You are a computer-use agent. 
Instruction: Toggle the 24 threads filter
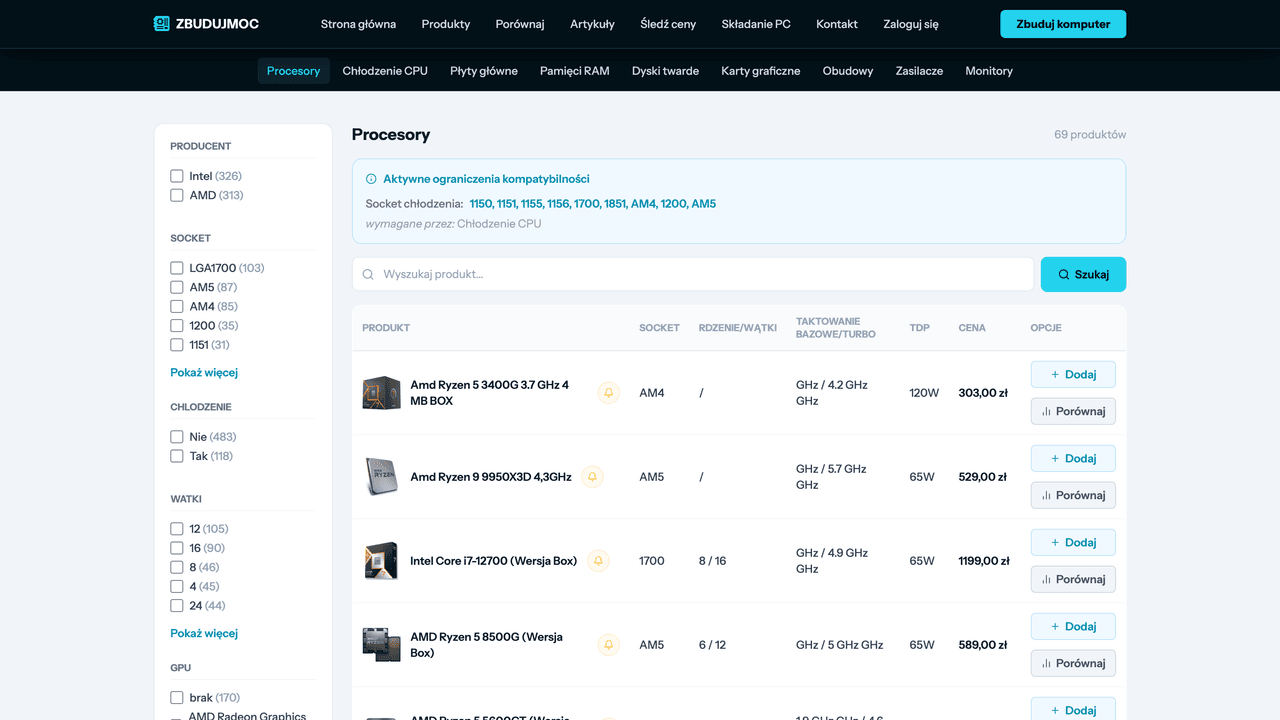(x=177, y=606)
